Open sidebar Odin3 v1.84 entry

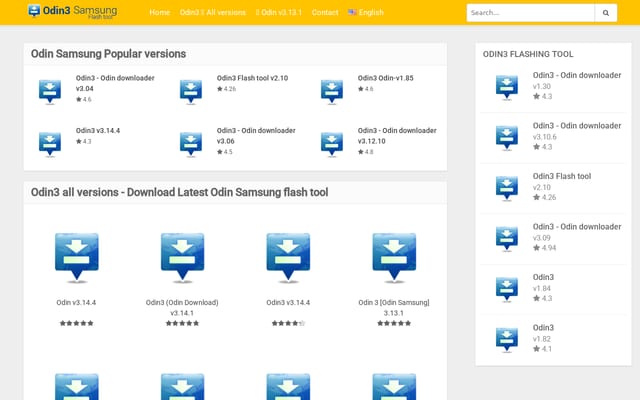click(543, 278)
